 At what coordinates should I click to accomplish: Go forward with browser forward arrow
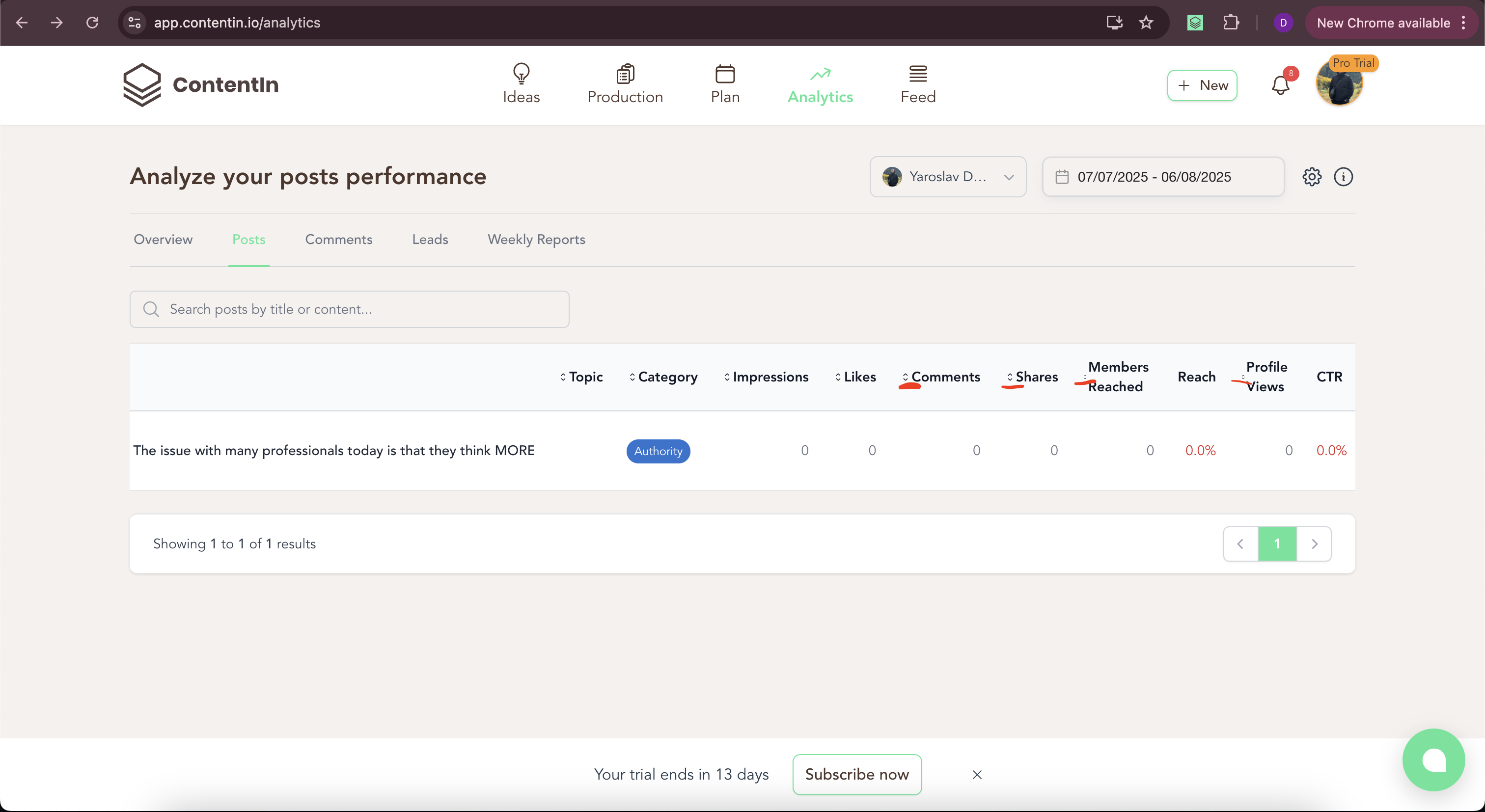[x=56, y=23]
